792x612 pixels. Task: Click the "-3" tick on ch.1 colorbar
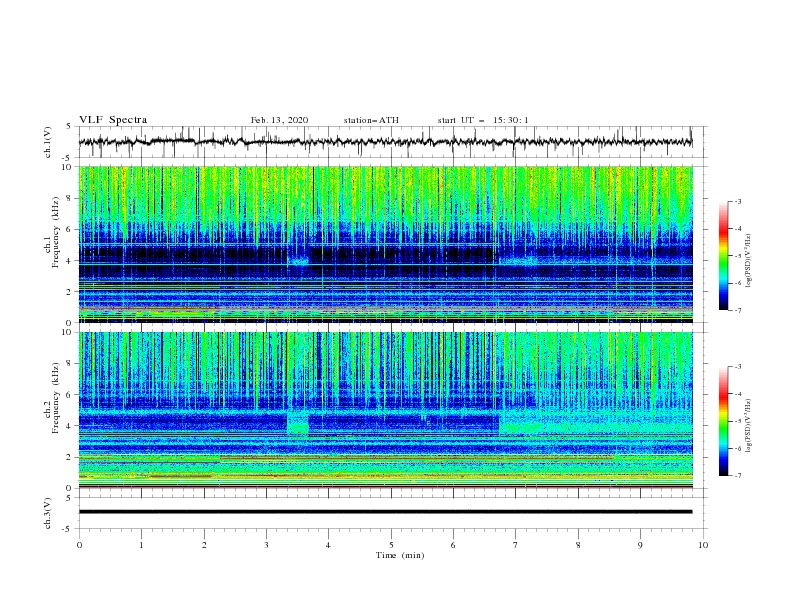737,201
